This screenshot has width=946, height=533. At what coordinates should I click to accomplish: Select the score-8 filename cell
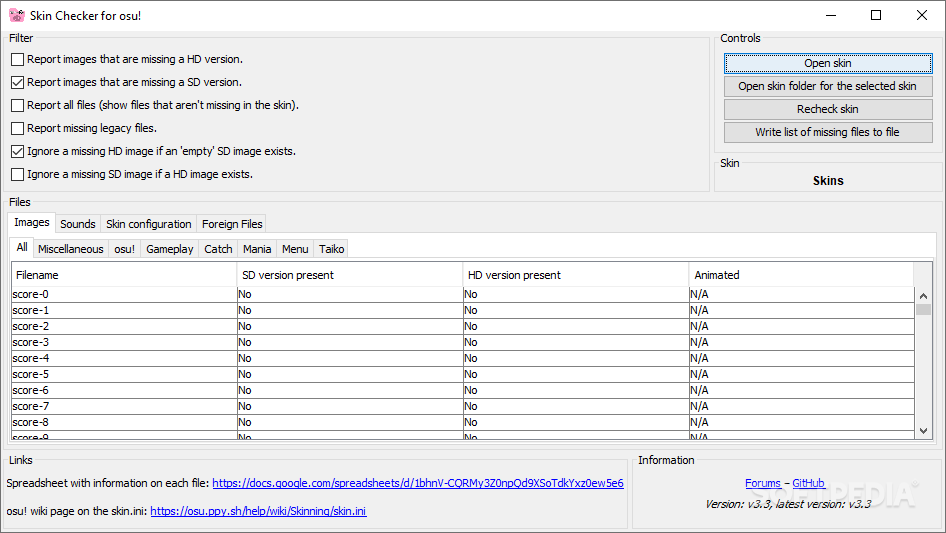(124, 422)
